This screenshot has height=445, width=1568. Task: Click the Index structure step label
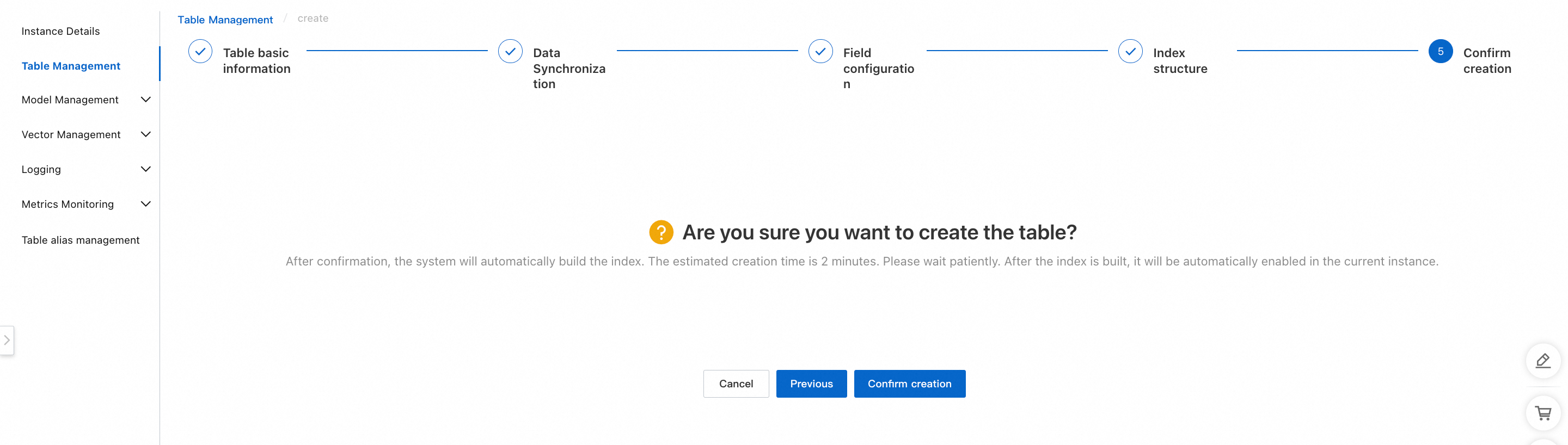pos(1180,61)
